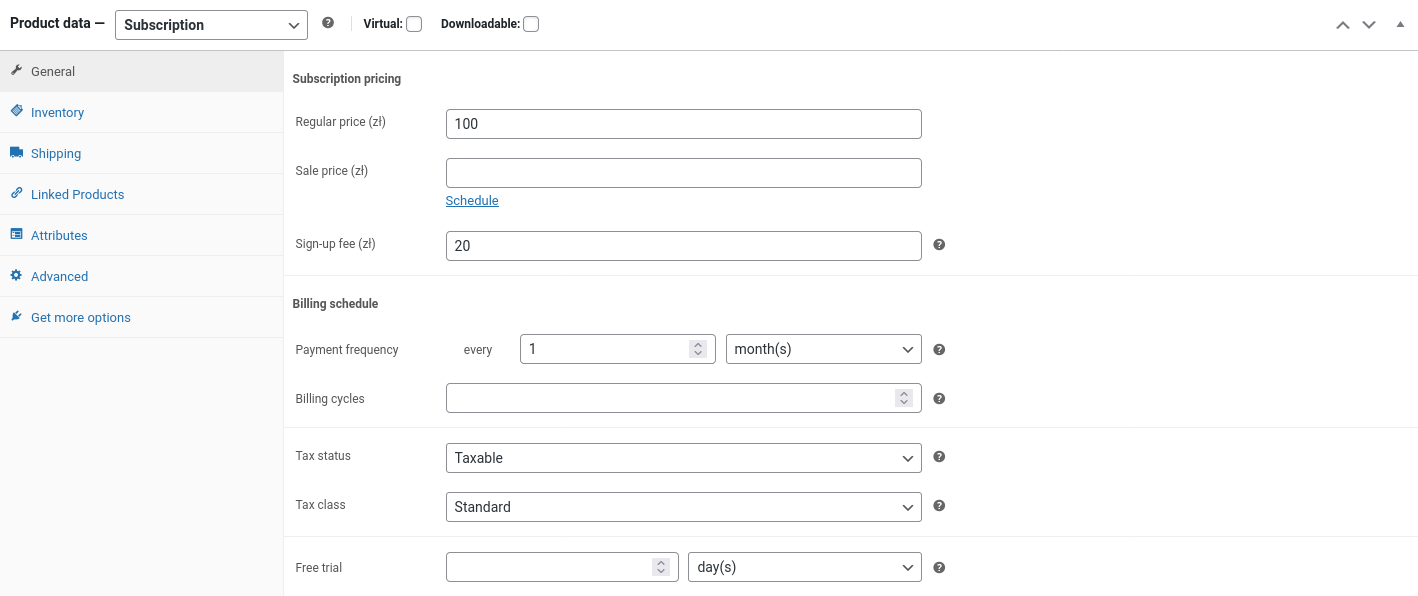The image size is (1418, 596).
Task: Open help tooltip beside Payment frequency
Action: click(x=938, y=348)
